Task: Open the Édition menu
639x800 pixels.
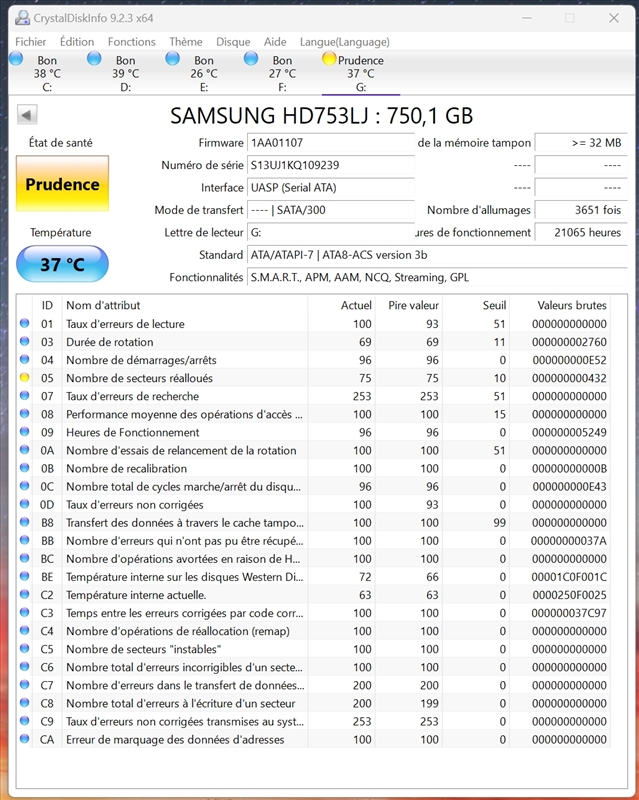Action: click(77, 42)
